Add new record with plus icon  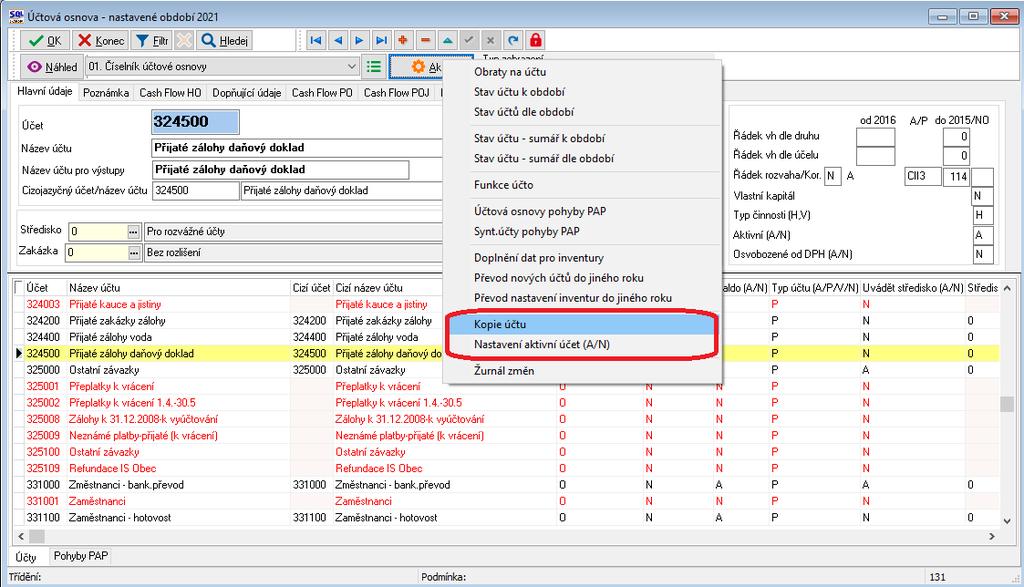point(403,40)
